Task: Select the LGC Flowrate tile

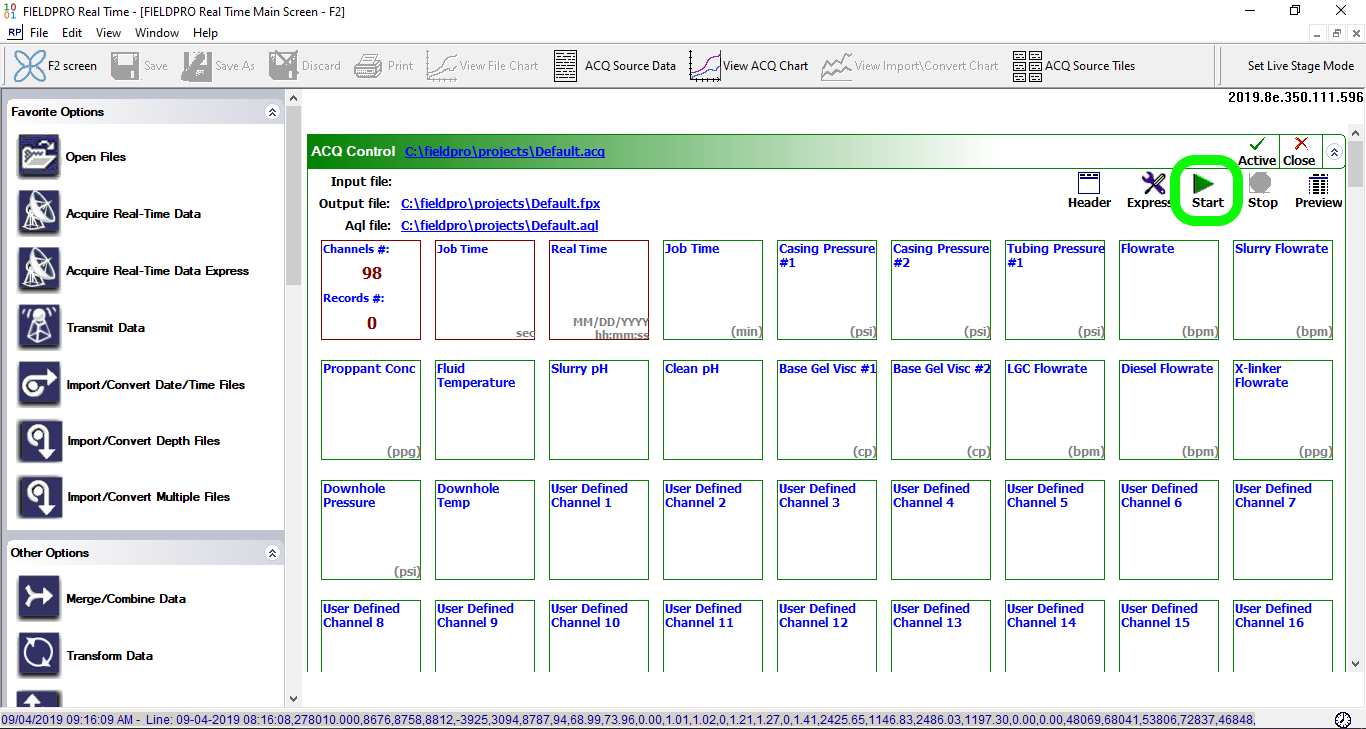Action: 1055,410
